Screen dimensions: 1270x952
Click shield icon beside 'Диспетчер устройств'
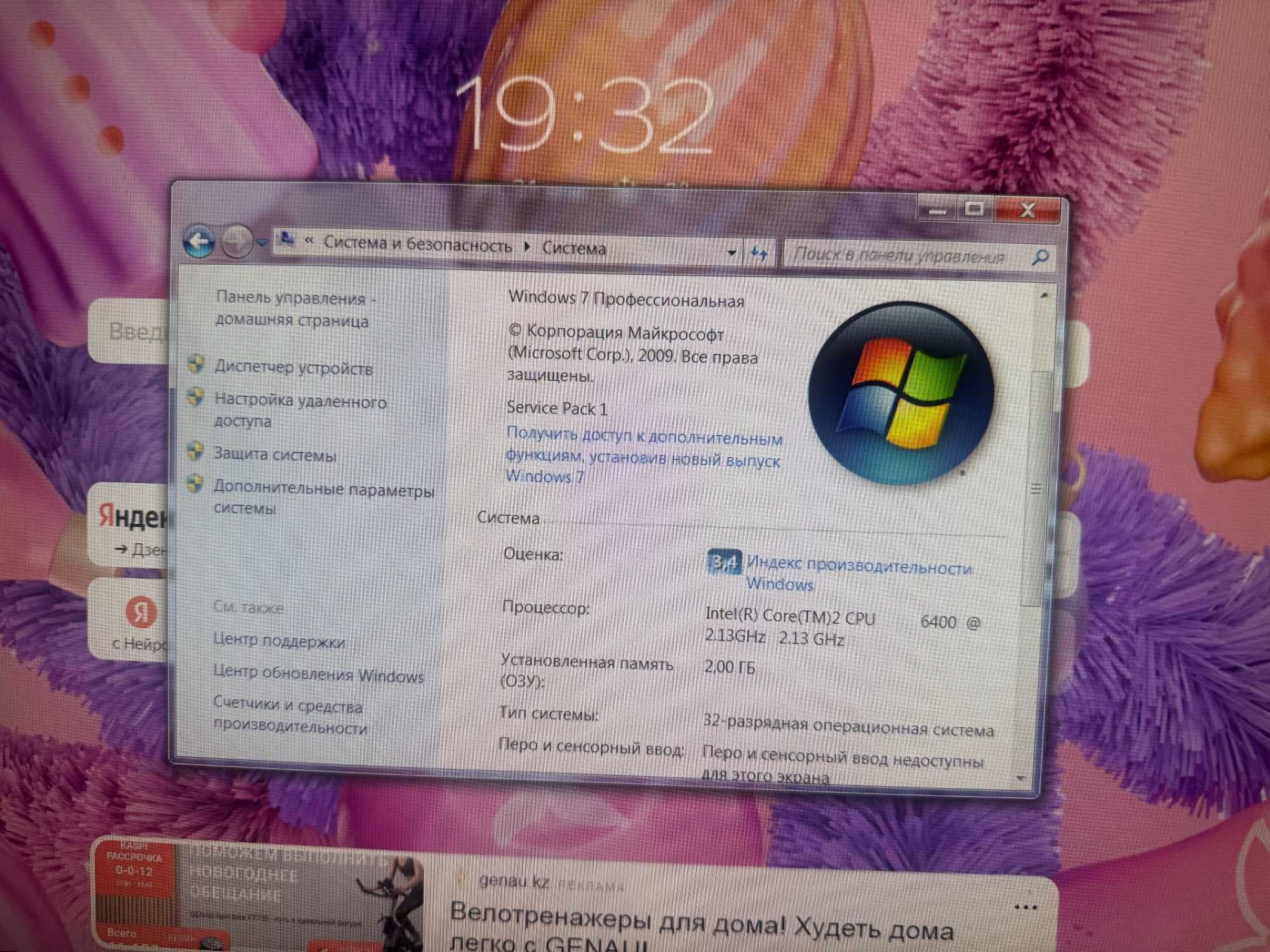(196, 364)
